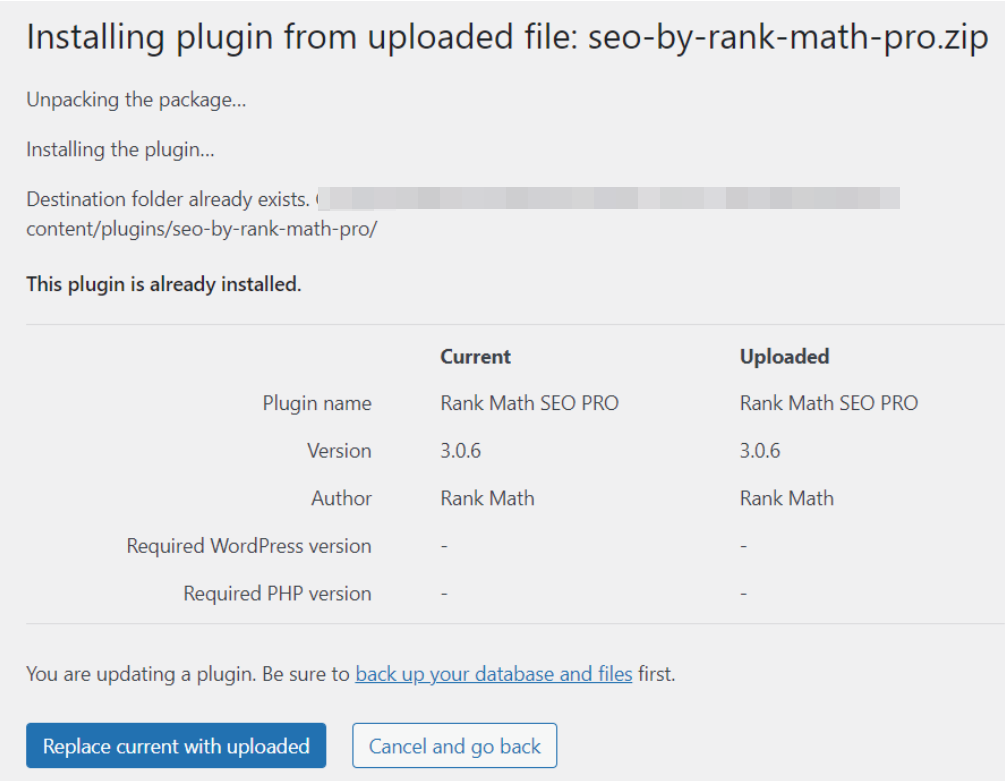Click the Required WordPress version row label
The image size is (1005, 781).
pos(248,546)
